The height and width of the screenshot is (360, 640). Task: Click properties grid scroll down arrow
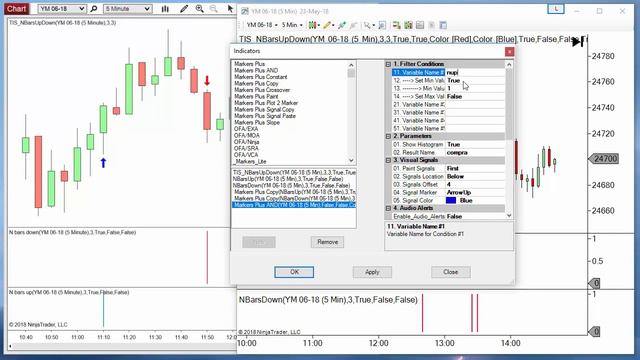click(509, 216)
